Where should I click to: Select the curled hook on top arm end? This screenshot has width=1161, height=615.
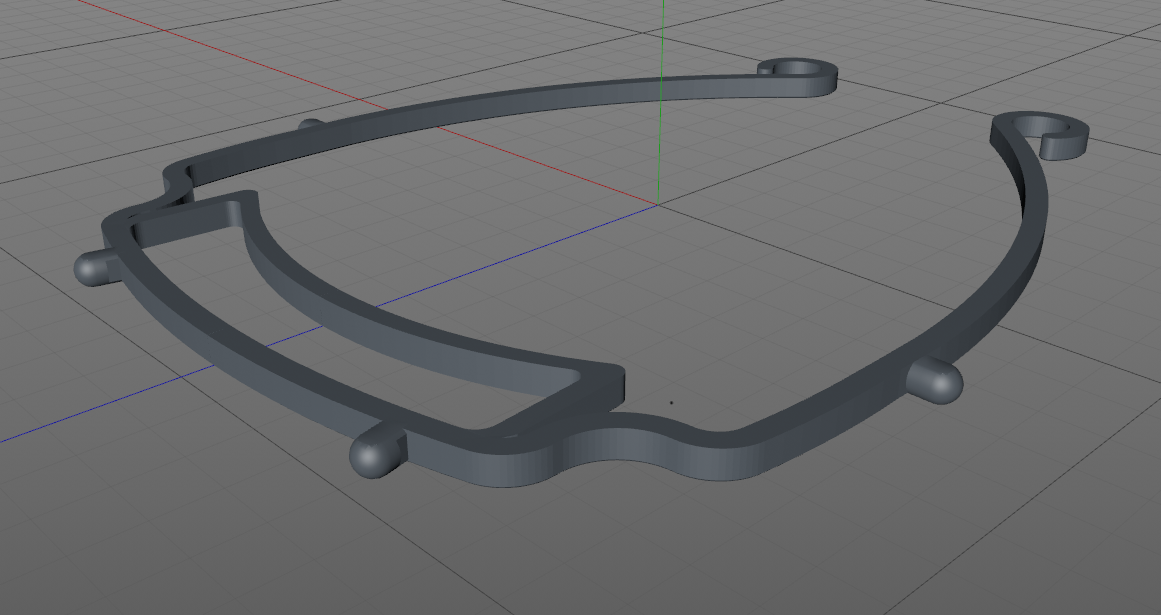(798, 75)
